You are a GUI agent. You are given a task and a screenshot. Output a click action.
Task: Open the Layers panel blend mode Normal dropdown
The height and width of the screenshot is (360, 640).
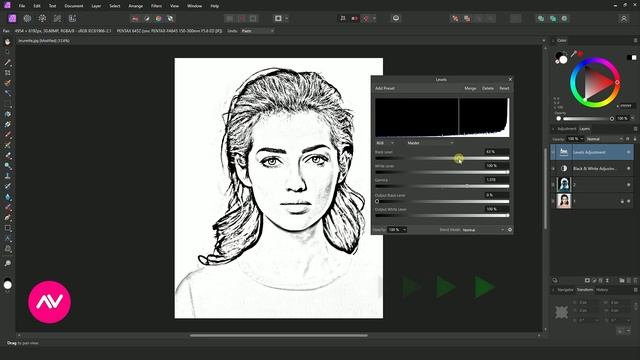(x=604, y=139)
